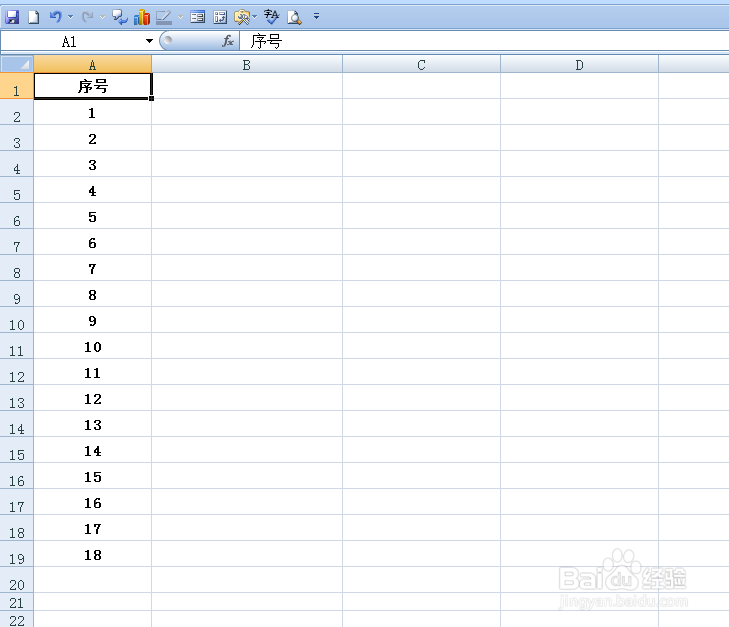Click the checklist properties icon

point(220,17)
